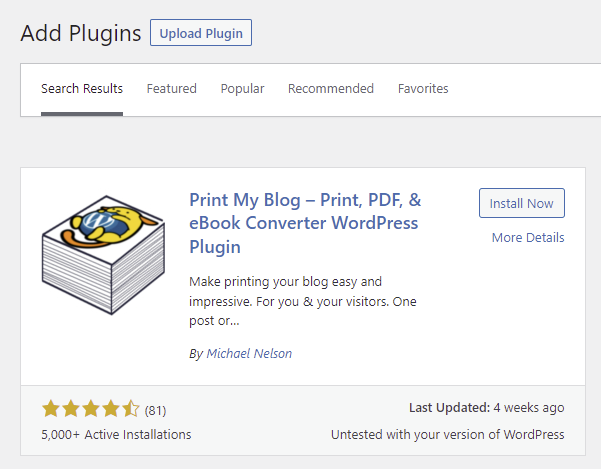Screen dimensions: 601x469
Task: Open the Print My Blog plugin title link
Action: (x=303, y=222)
